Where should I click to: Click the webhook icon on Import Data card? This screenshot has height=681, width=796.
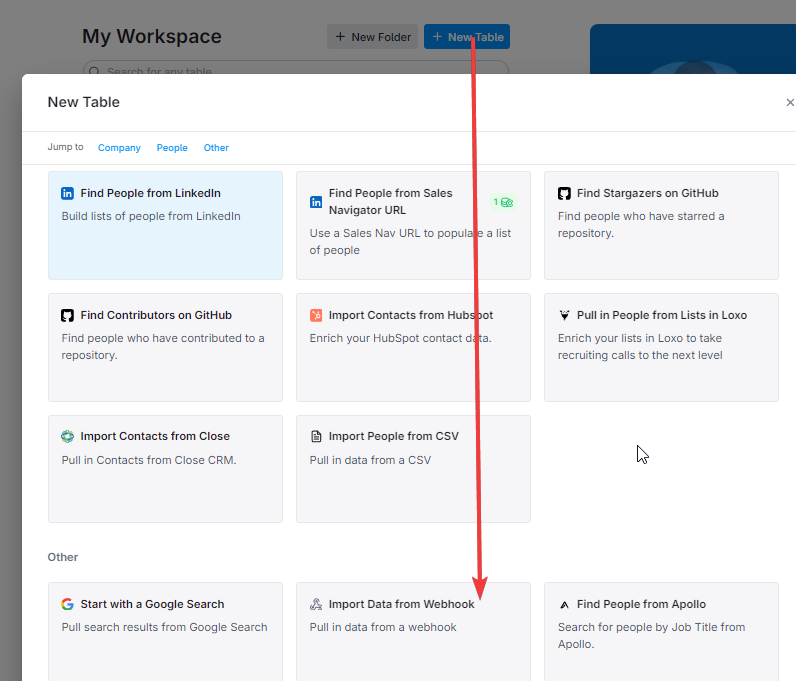[x=316, y=605]
